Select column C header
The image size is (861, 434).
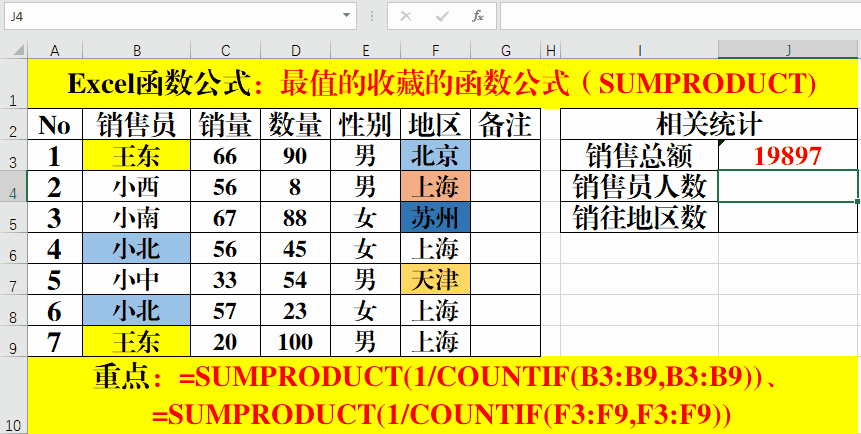pyautogui.click(x=226, y=51)
